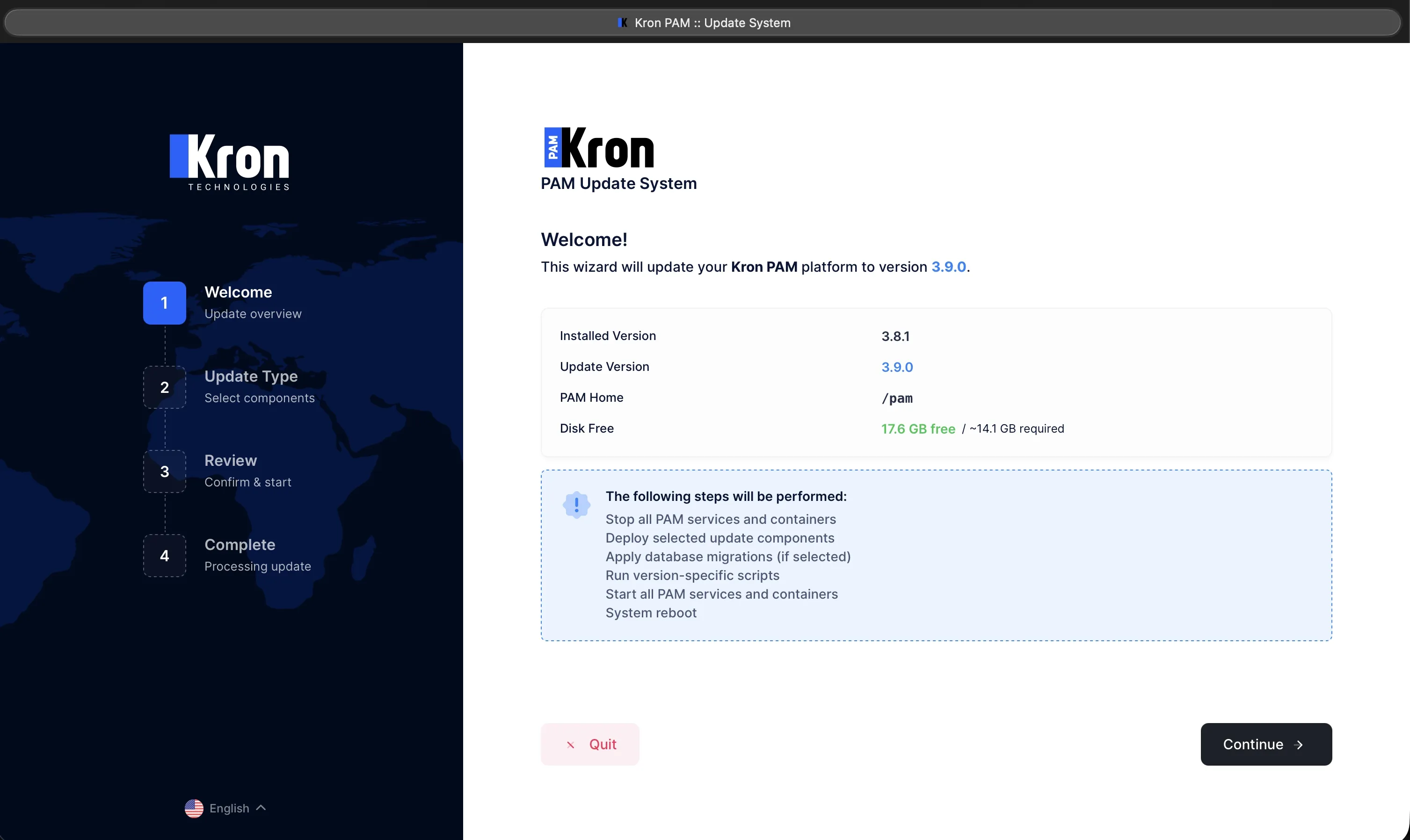
Task: Click the /pam PAM Home path
Action: pos(897,398)
